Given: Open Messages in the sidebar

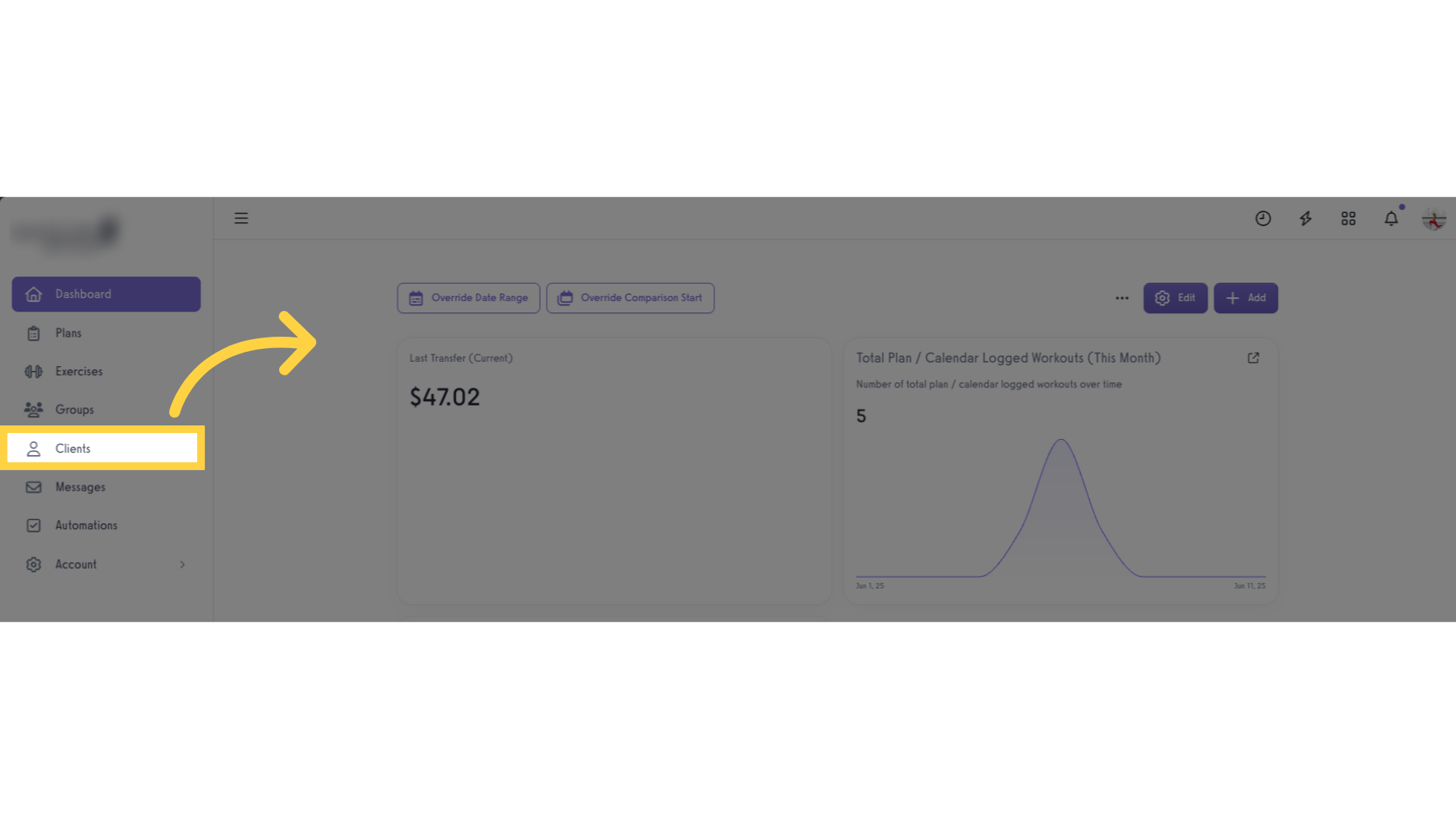Looking at the screenshot, I should (106, 487).
